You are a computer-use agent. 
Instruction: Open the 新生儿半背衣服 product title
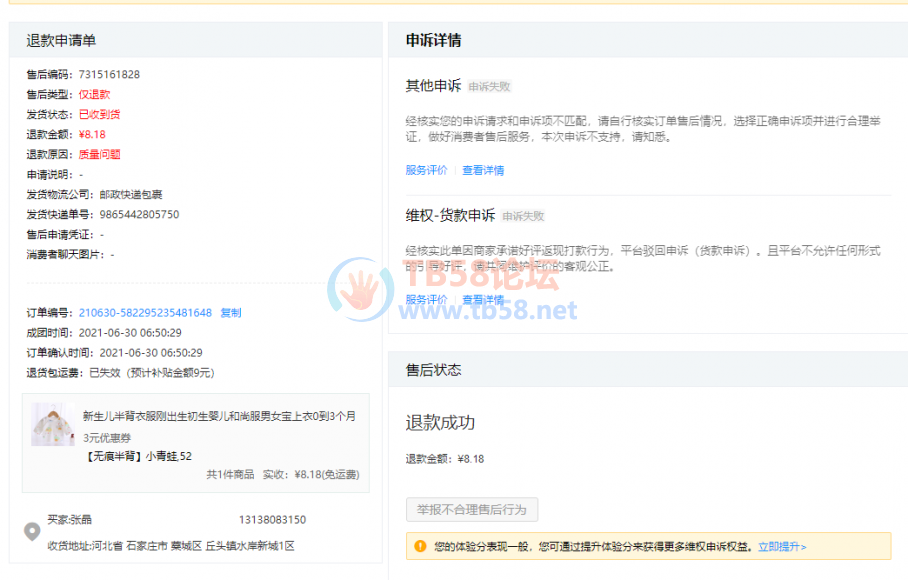218,416
